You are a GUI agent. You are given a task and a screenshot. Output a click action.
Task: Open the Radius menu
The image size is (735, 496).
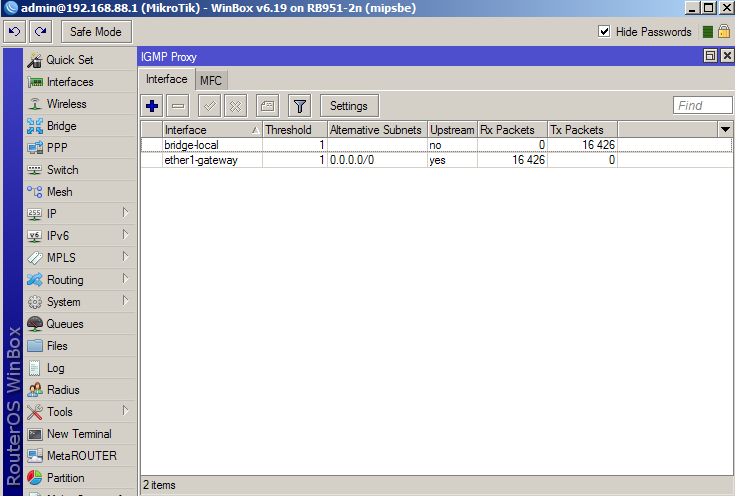[x=80, y=390]
